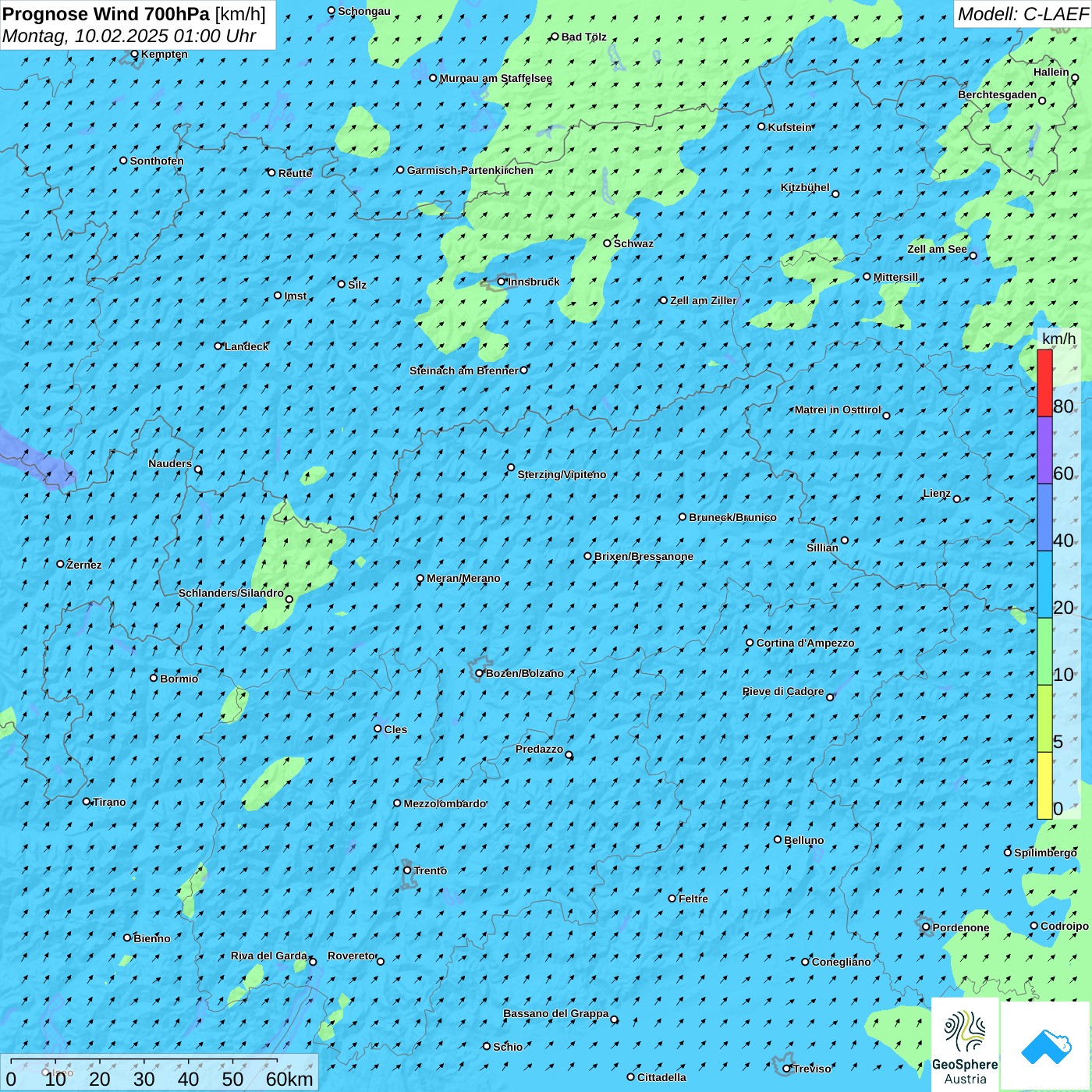Click the Kempten city marker
Screen dimensions: 1092x1092
(134, 54)
